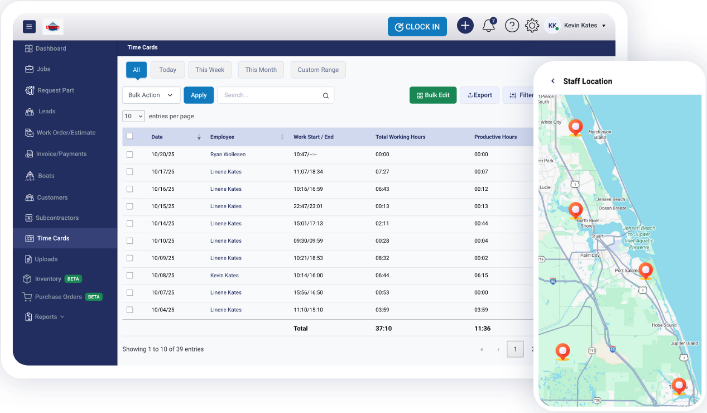The width and height of the screenshot is (707, 413).
Task: Click the Search input field
Action: (268, 96)
